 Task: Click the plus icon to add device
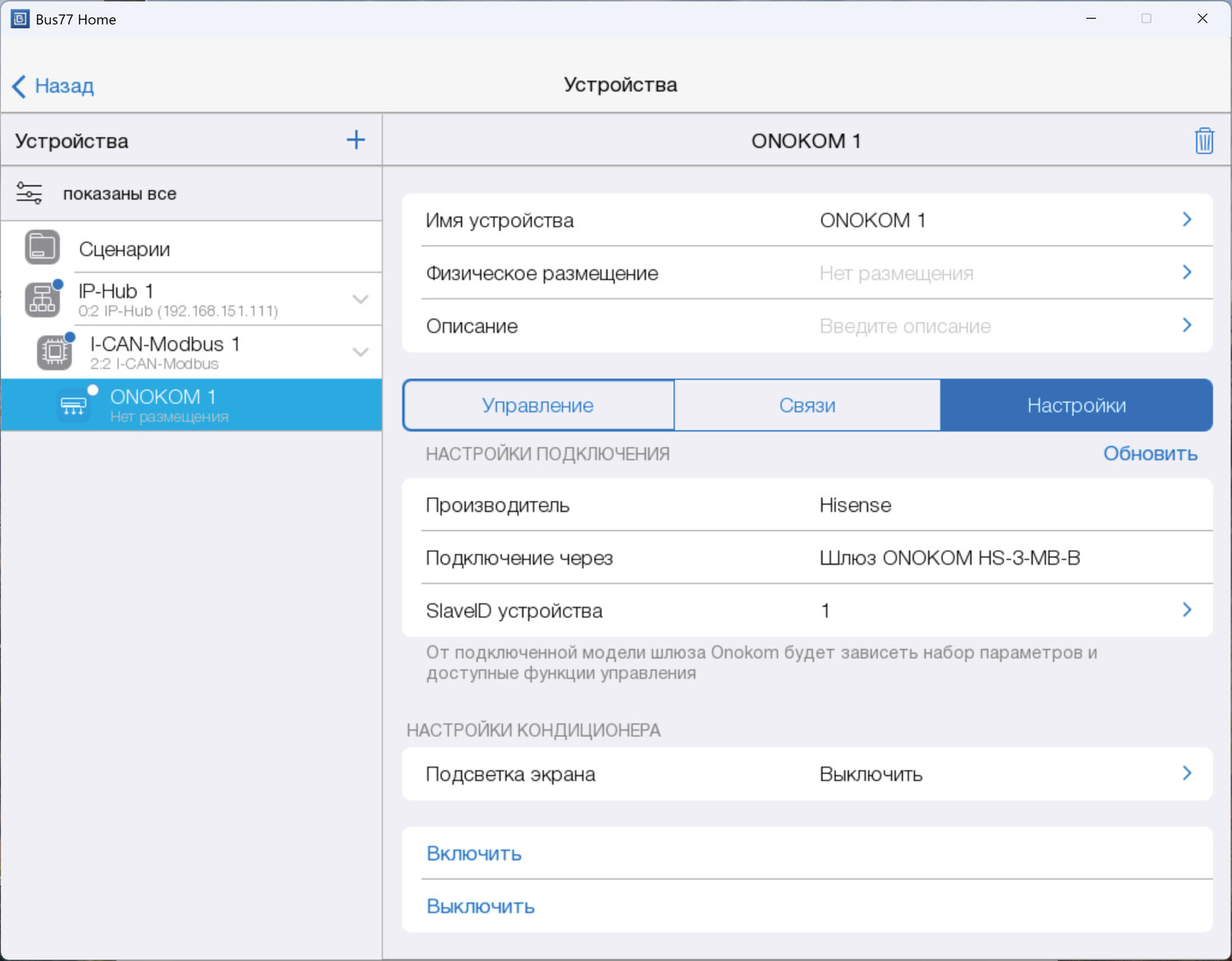point(356,140)
